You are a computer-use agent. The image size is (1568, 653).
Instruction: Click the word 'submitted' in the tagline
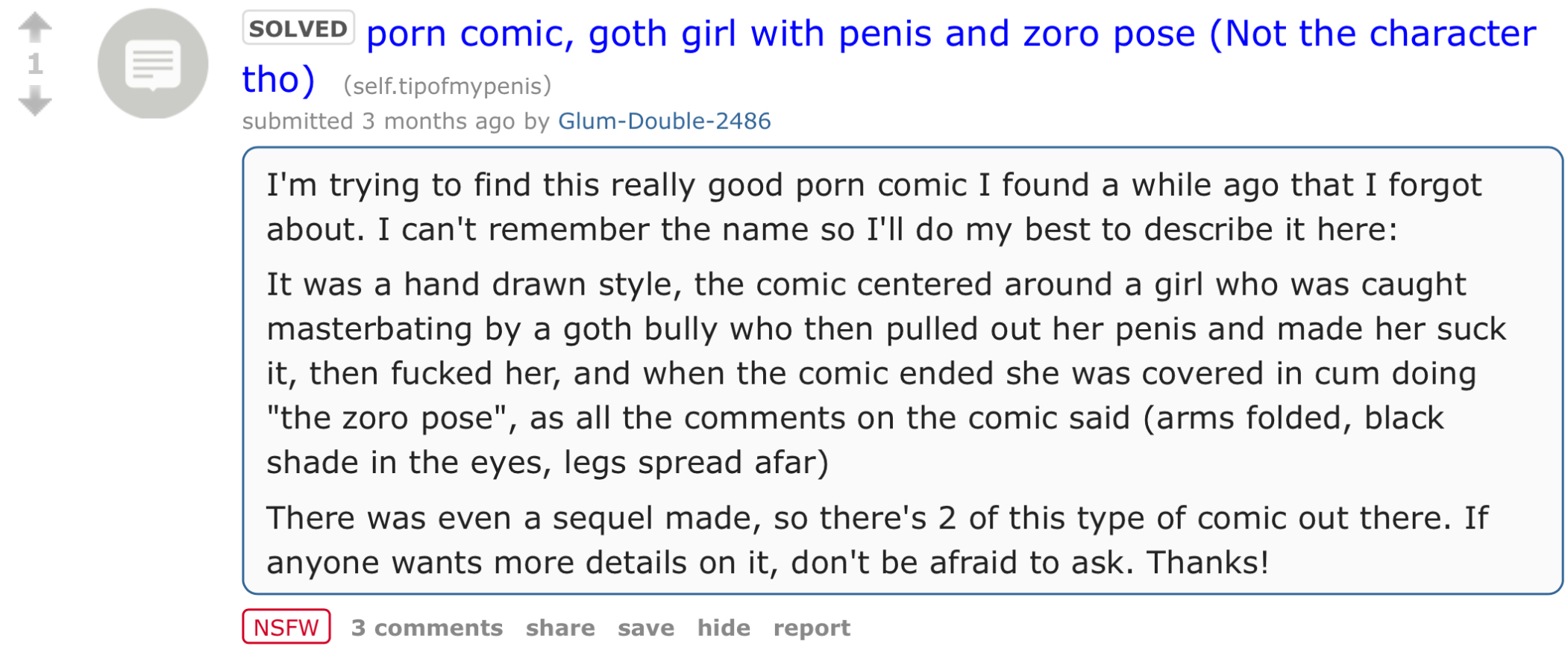[297, 121]
